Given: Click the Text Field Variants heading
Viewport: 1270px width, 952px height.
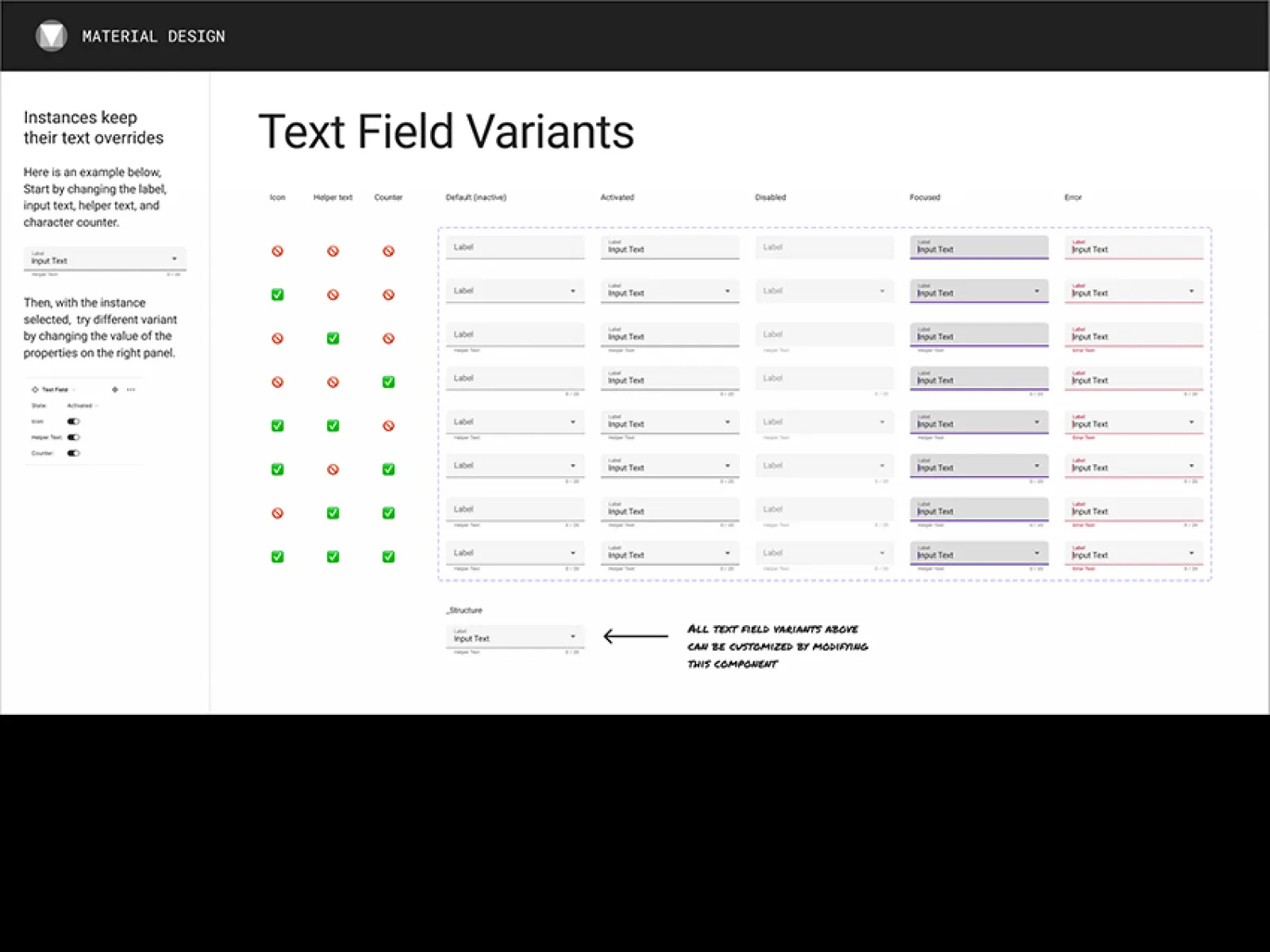Looking at the screenshot, I should pyautogui.click(x=446, y=132).
